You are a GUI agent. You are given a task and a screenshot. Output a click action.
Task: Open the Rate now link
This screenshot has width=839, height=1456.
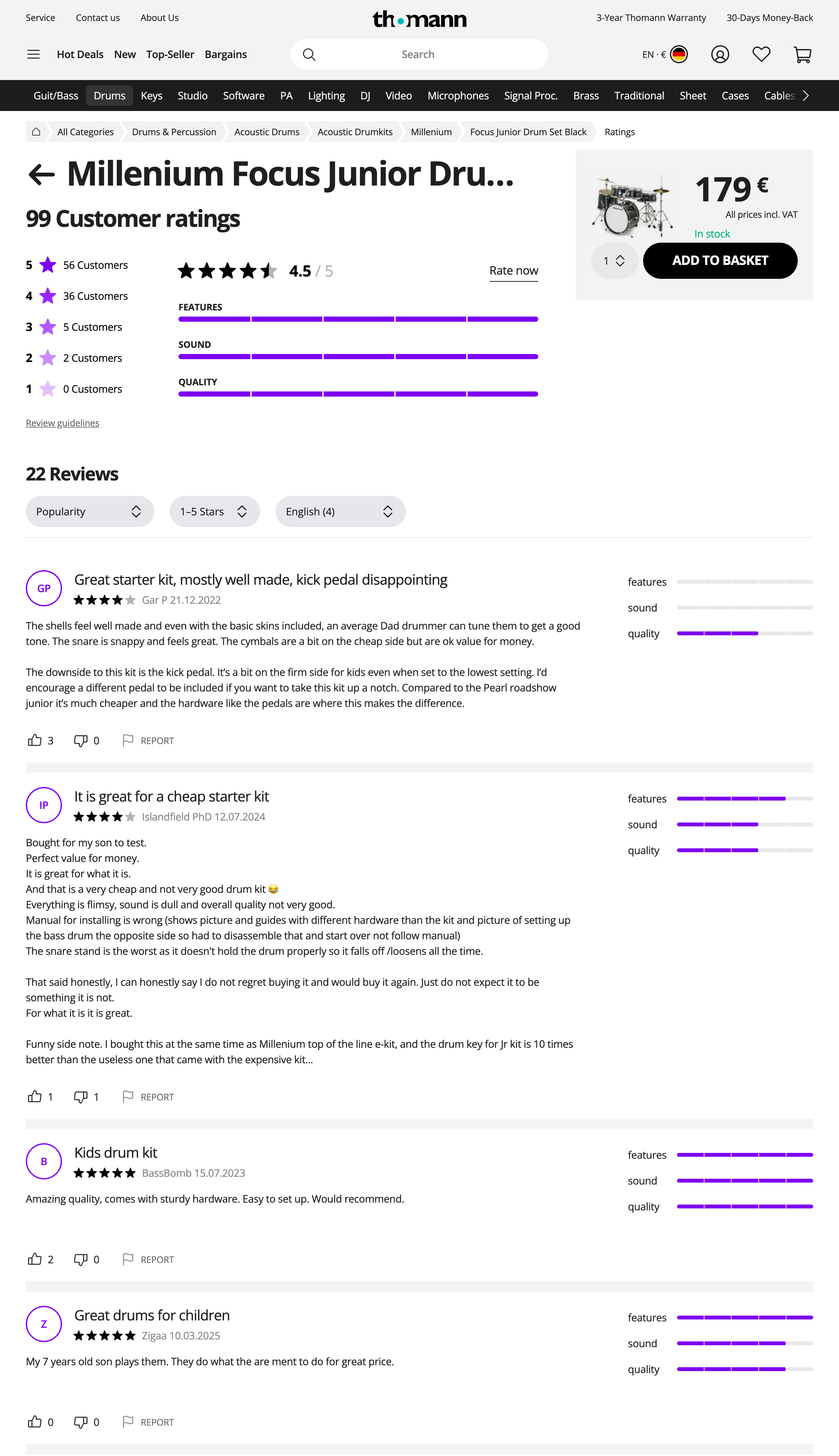513,271
